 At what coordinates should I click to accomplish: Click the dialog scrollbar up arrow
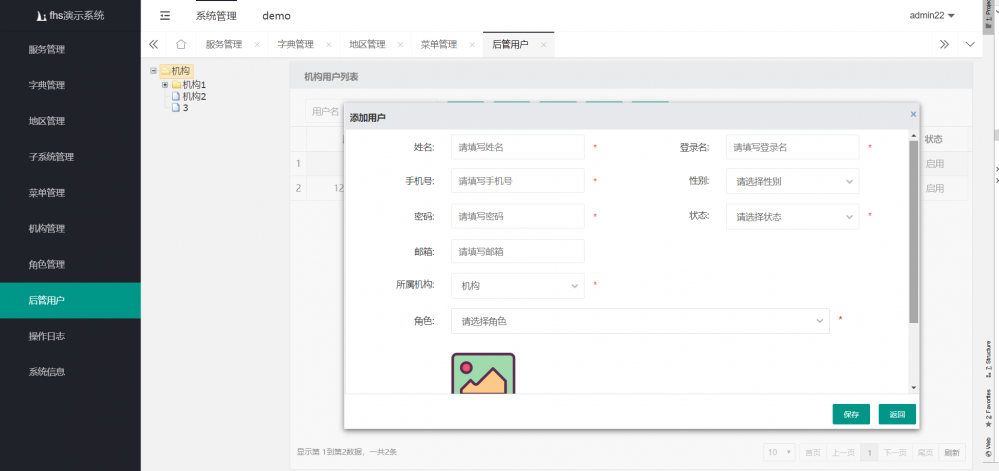914,136
